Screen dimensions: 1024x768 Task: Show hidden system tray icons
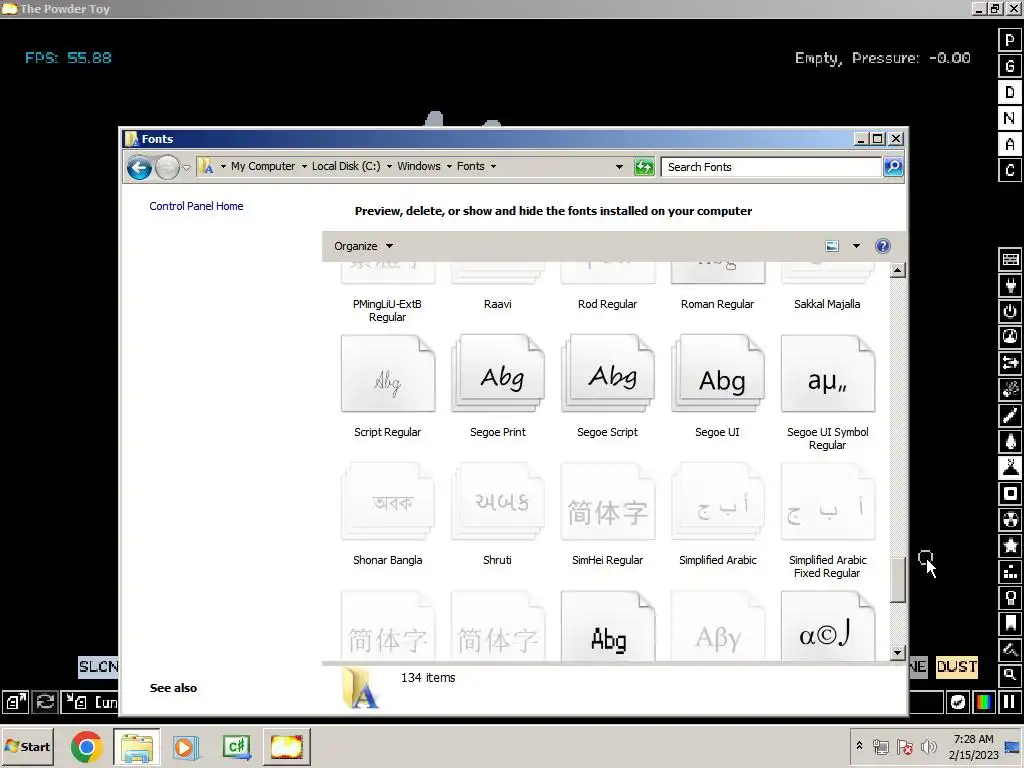click(859, 746)
